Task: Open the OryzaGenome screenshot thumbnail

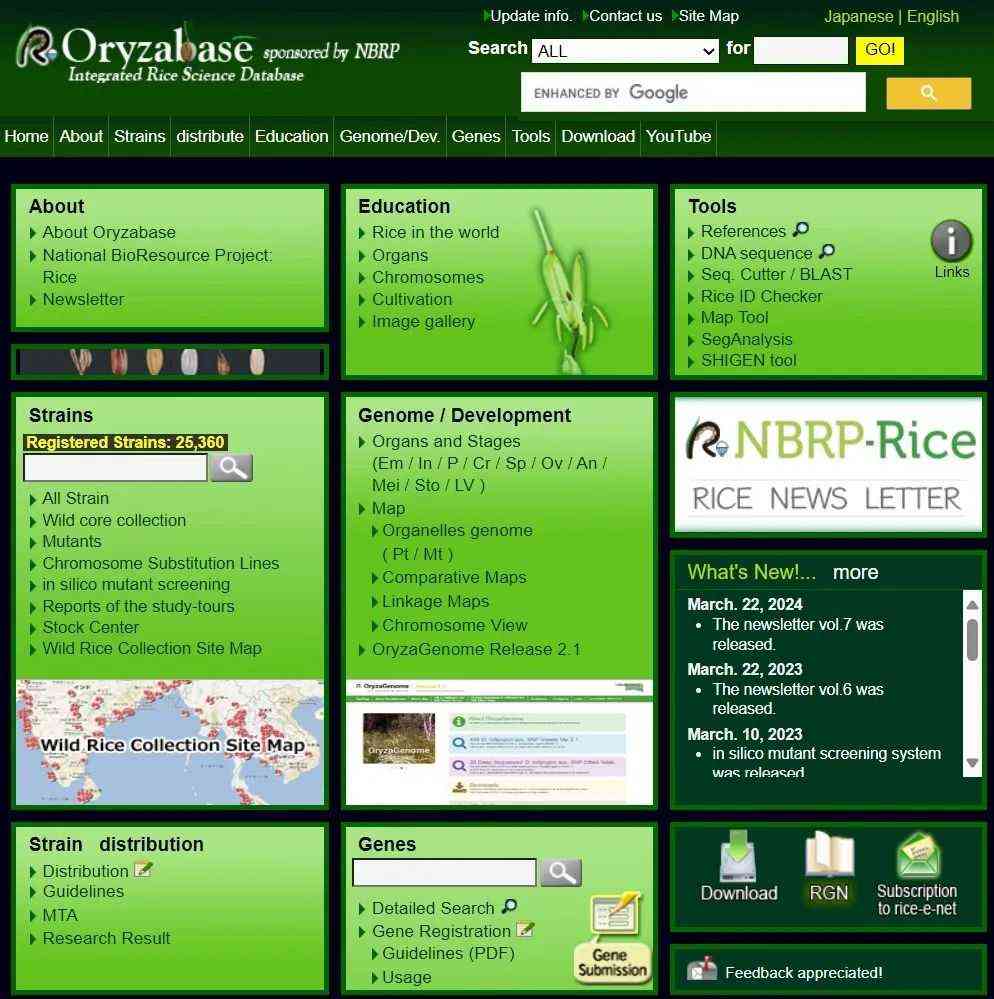Action: click(x=499, y=742)
